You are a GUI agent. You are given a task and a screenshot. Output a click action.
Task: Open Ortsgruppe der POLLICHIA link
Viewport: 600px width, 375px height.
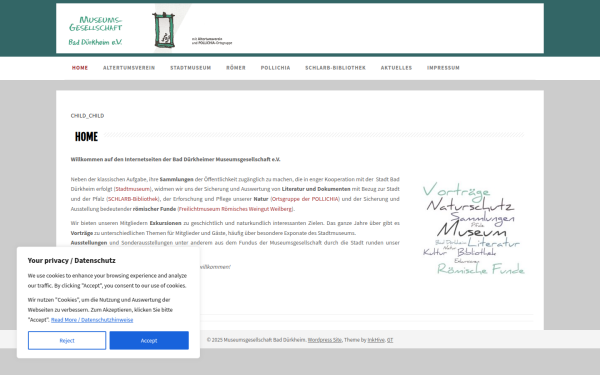(x=305, y=199)
